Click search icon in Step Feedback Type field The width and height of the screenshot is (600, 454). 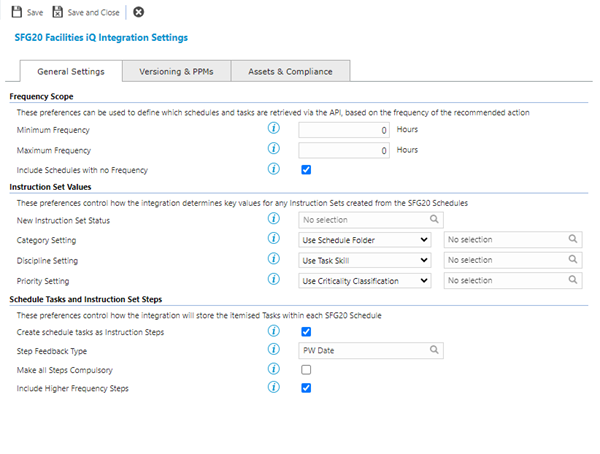[435, 350]
